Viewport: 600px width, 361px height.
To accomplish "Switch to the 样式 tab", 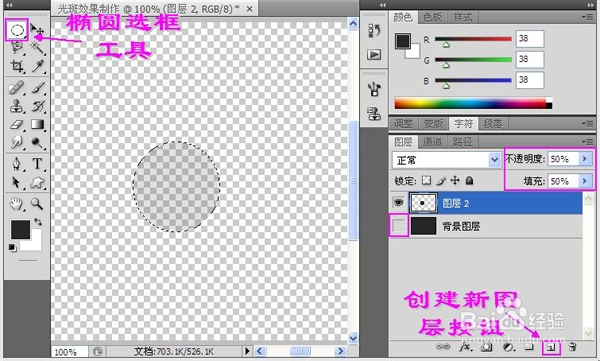I will (x=463, y=17).
